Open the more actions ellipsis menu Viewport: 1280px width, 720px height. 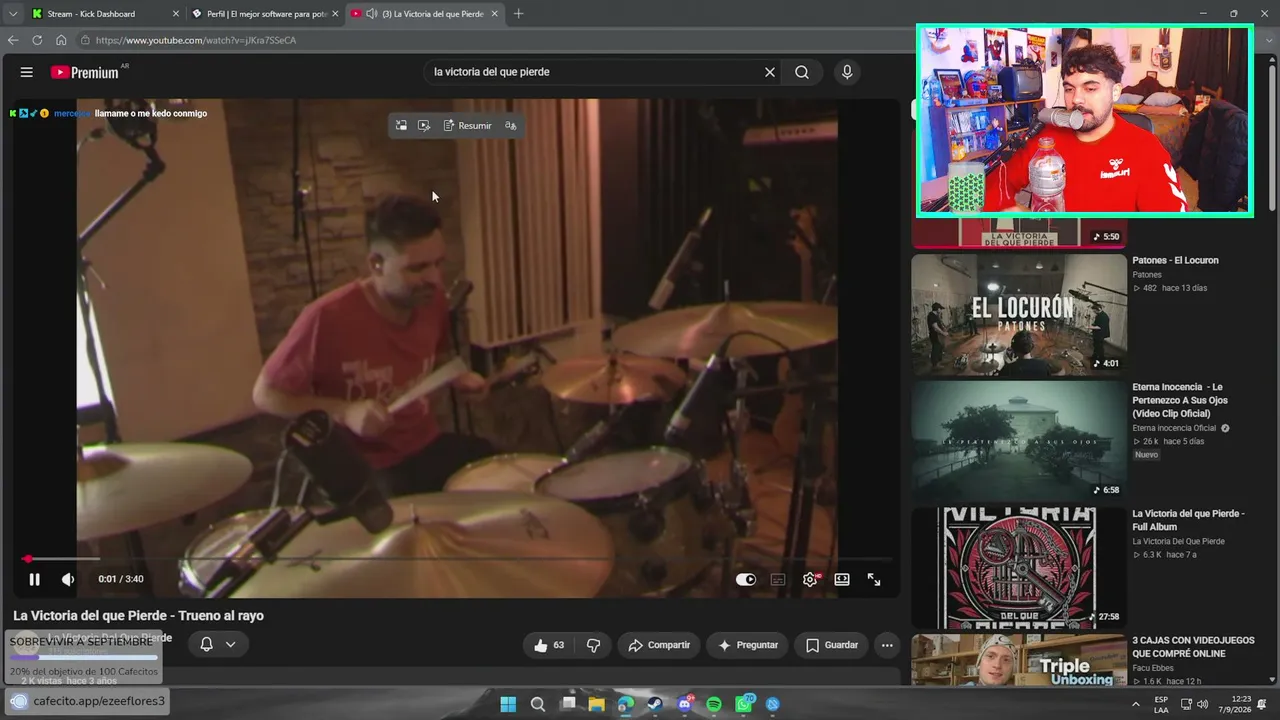(887, 645)
